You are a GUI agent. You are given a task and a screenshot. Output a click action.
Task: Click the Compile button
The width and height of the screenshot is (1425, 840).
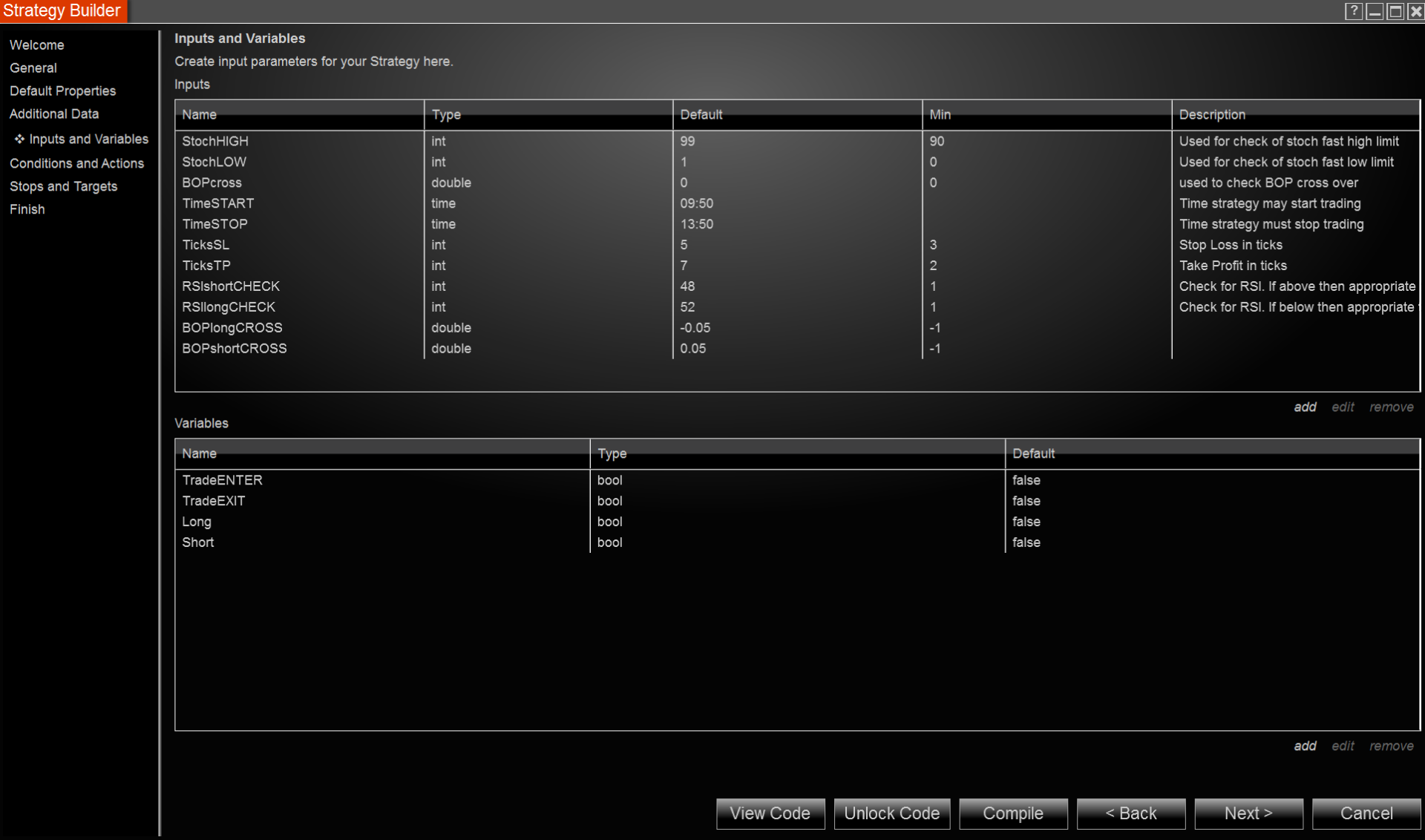1012,813
